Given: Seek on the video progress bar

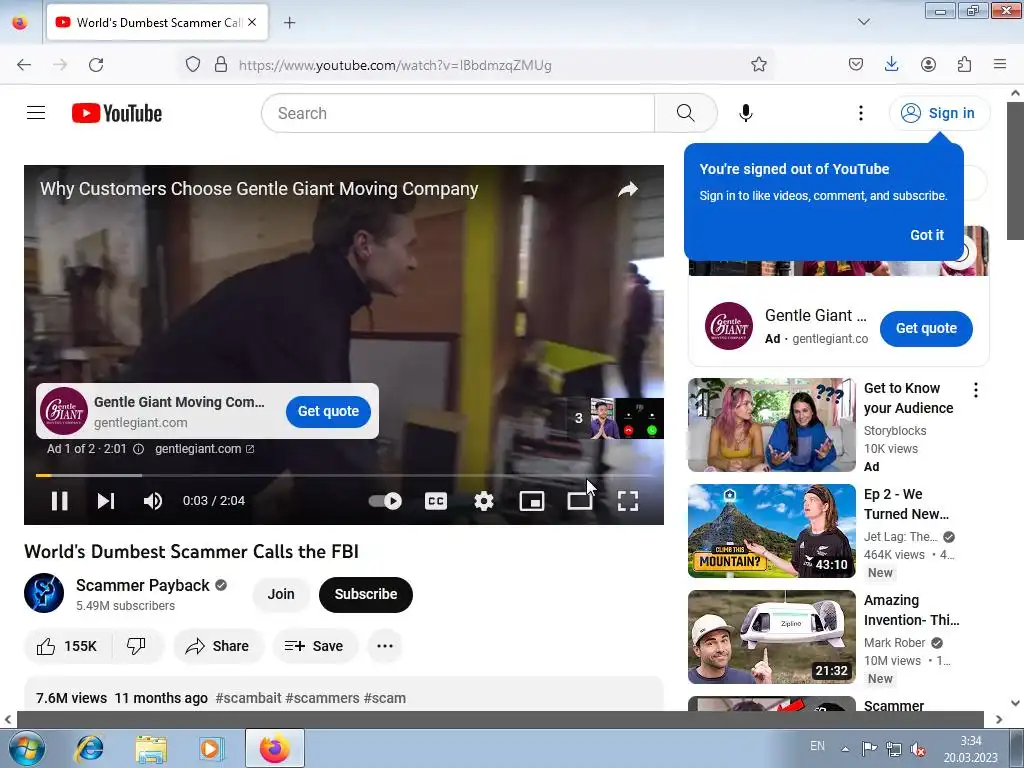Looking at the screenshot, I should [x=344, y=475].
